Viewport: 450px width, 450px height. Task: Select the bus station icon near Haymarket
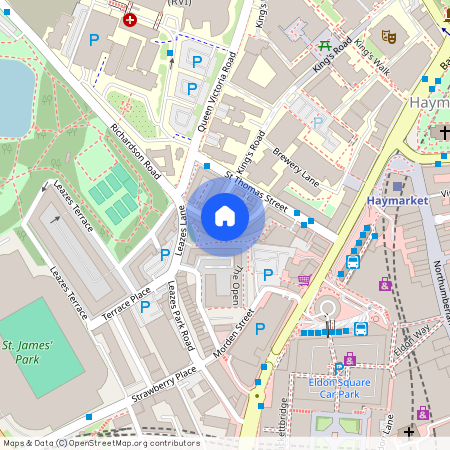(x=353, y=262)
